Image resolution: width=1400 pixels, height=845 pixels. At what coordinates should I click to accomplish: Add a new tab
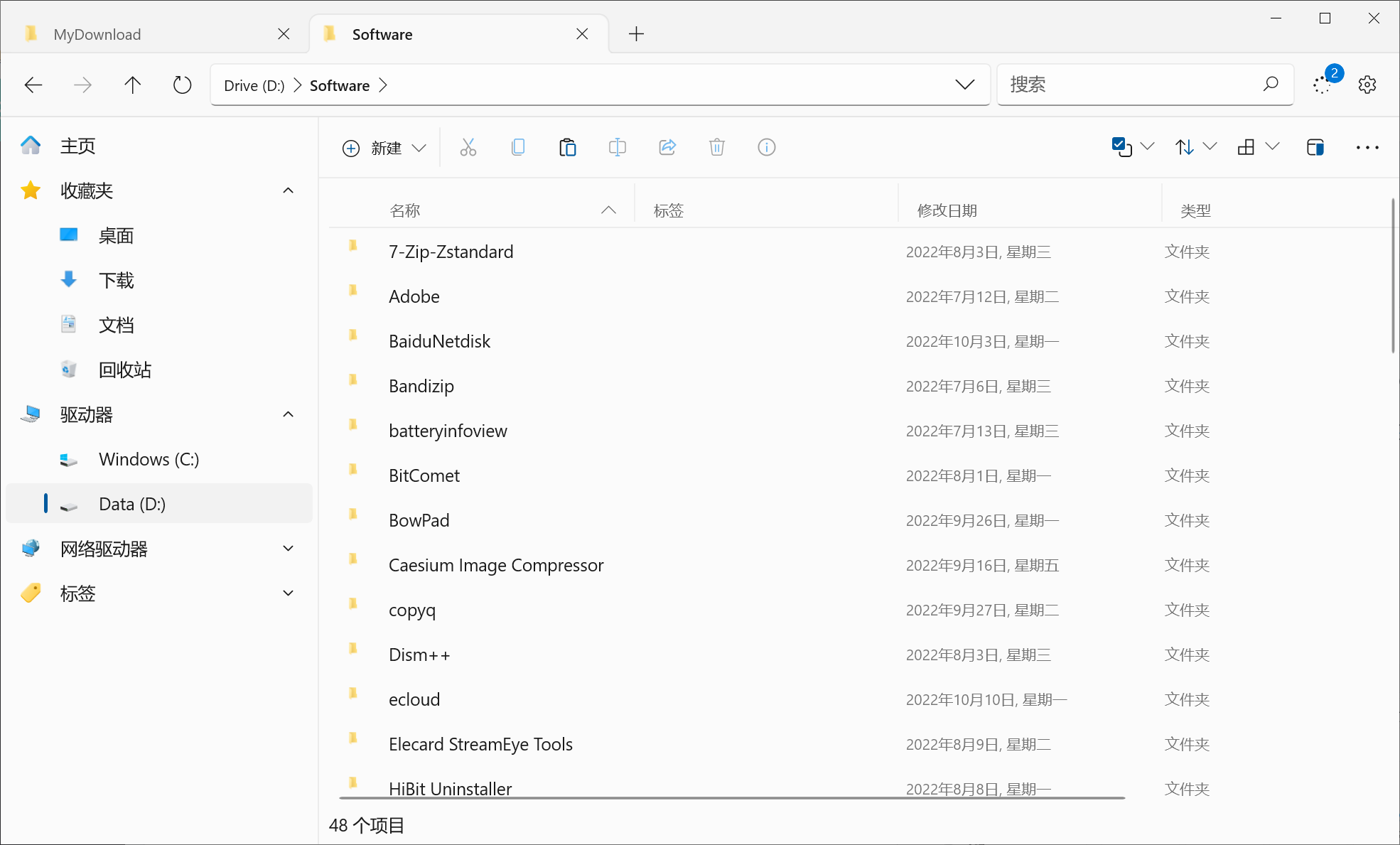(x=636, y=34)
